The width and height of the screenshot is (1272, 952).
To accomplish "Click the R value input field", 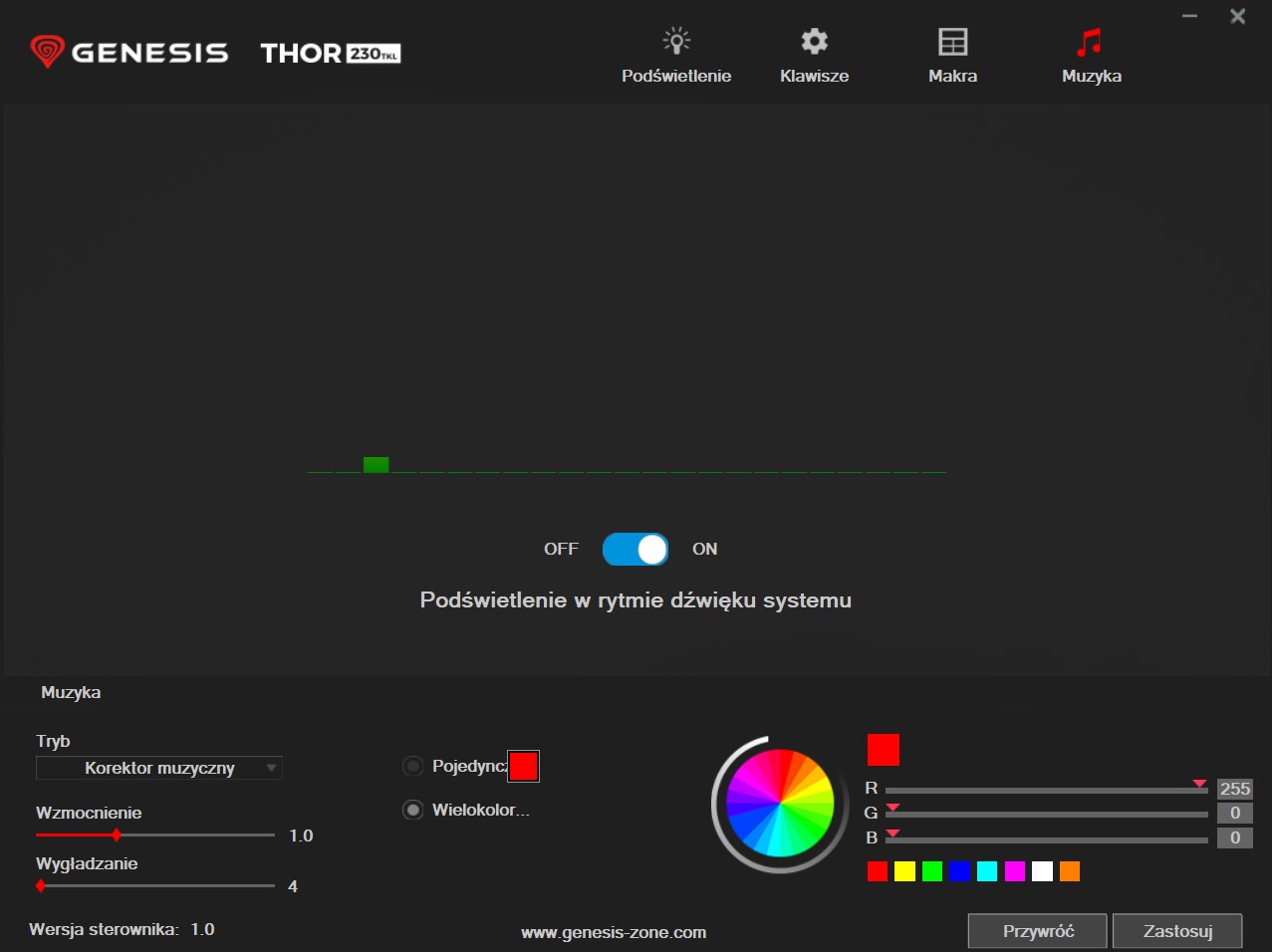I will click(1234, 789).
